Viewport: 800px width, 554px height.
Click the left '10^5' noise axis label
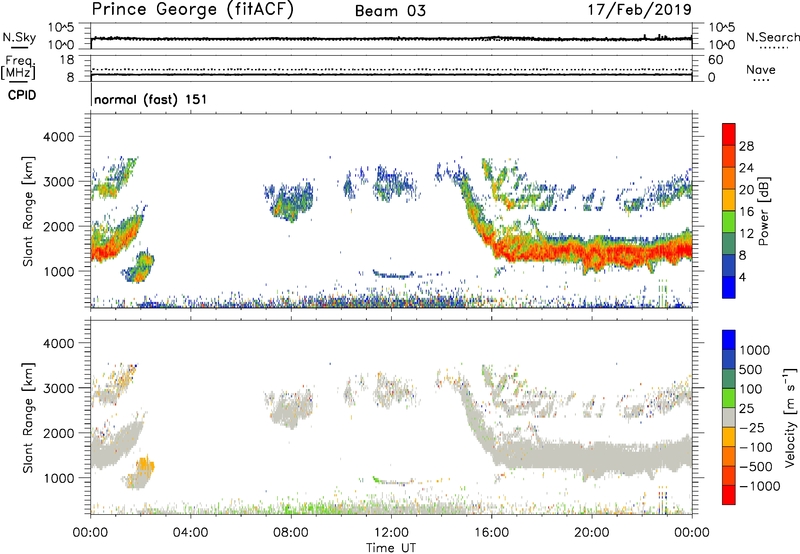point(62,27)
